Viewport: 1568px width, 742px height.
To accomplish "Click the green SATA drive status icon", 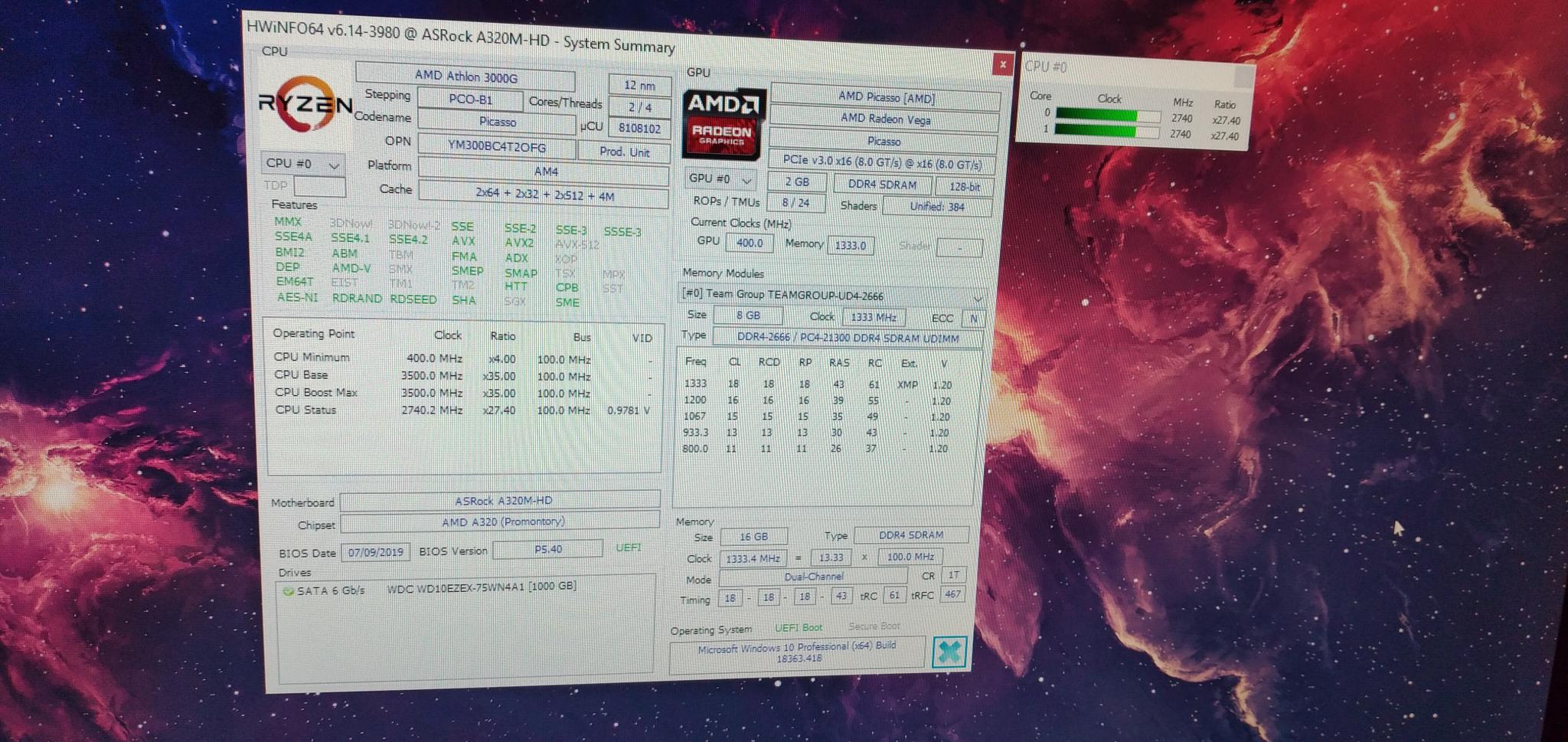I will click(288, 591).
